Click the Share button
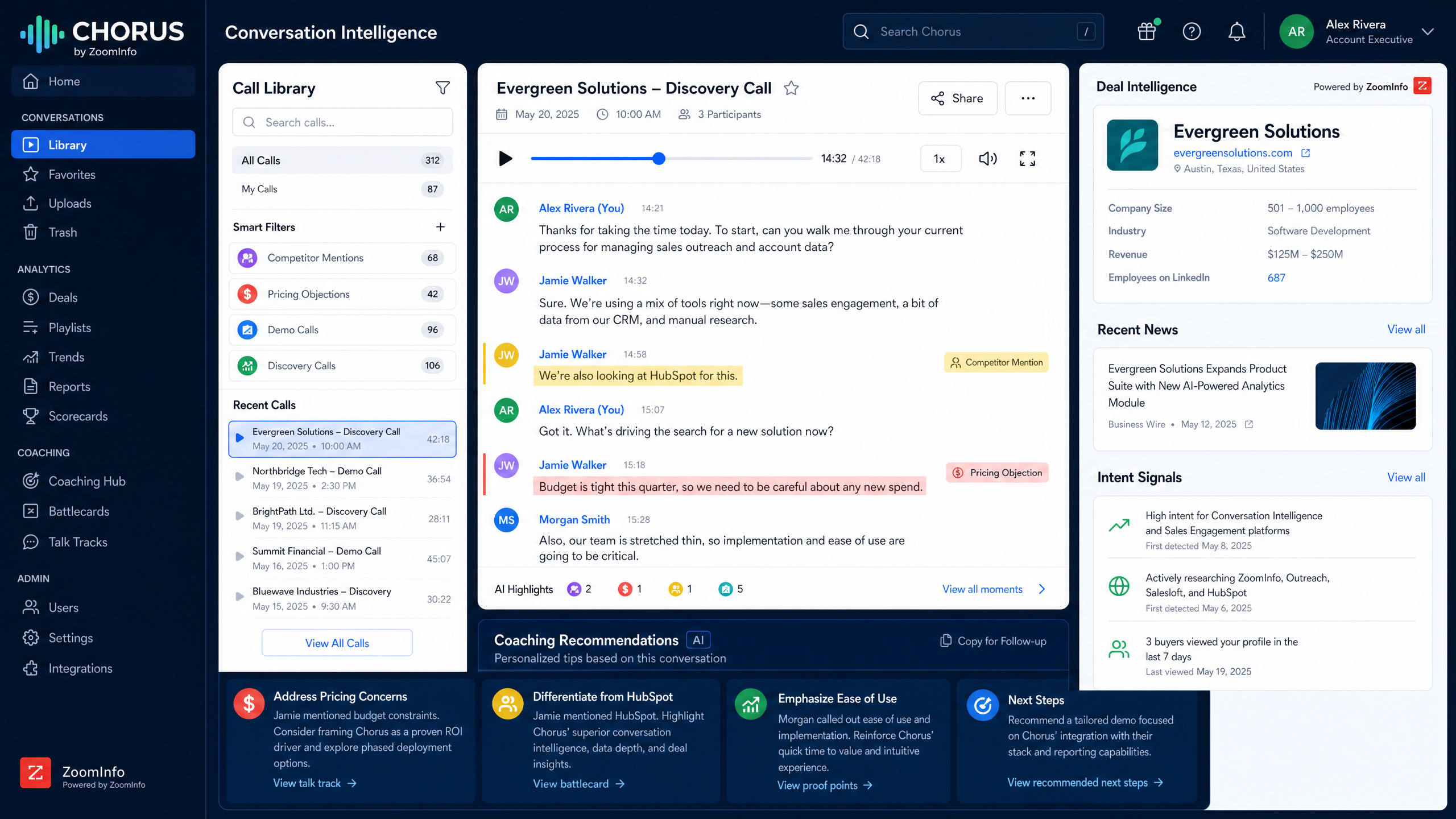 (x=958, y=98)
